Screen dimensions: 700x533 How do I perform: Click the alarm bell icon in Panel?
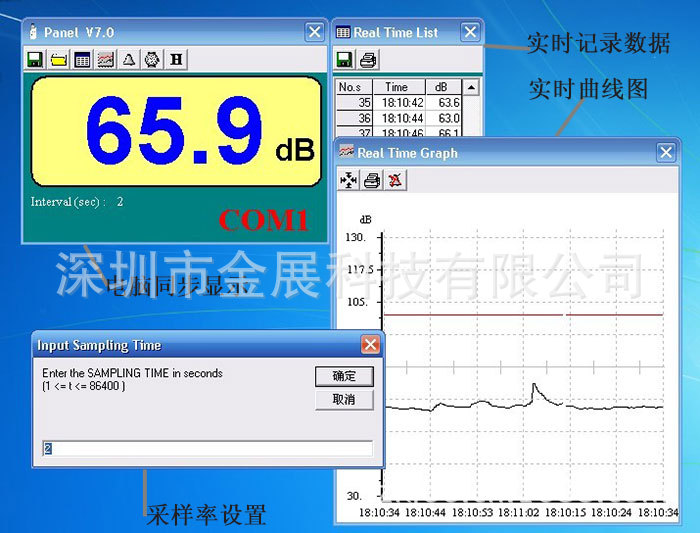click(x=129, y=59)
